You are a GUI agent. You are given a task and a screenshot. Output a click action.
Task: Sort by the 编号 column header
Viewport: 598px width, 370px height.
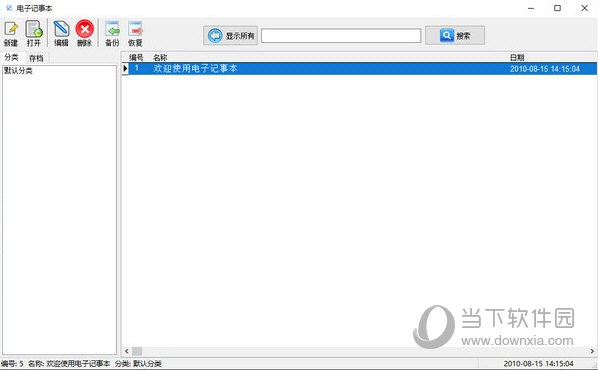(136, 58)
